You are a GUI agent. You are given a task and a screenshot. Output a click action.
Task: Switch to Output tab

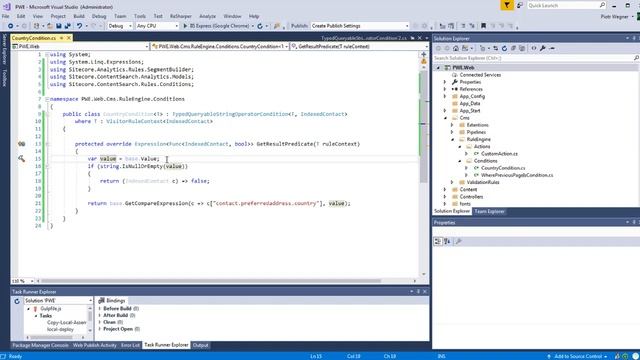200,345
